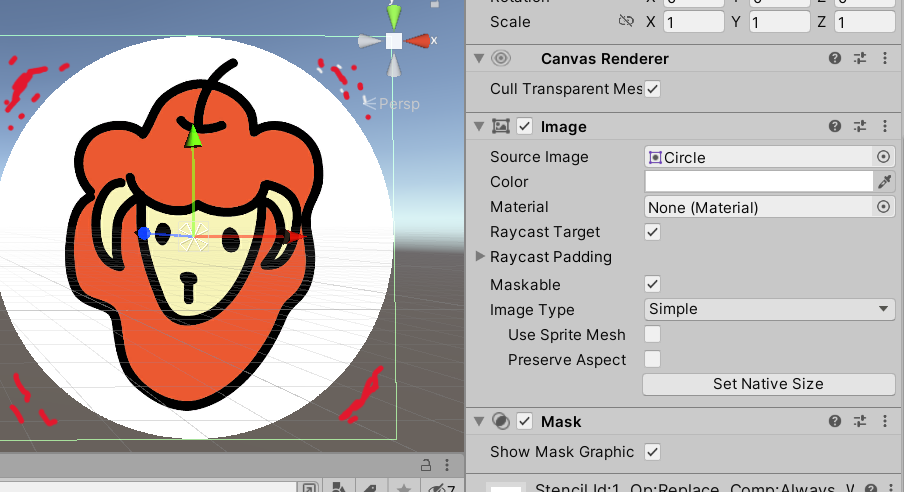The width and height of the screenshot is (904, 492).
Task: Click the None (Material) field
Action: (x=759, y=207)
